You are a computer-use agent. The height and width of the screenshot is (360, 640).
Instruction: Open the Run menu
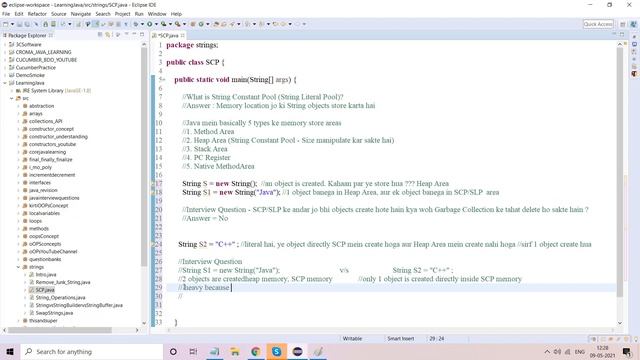pos(139,14)
